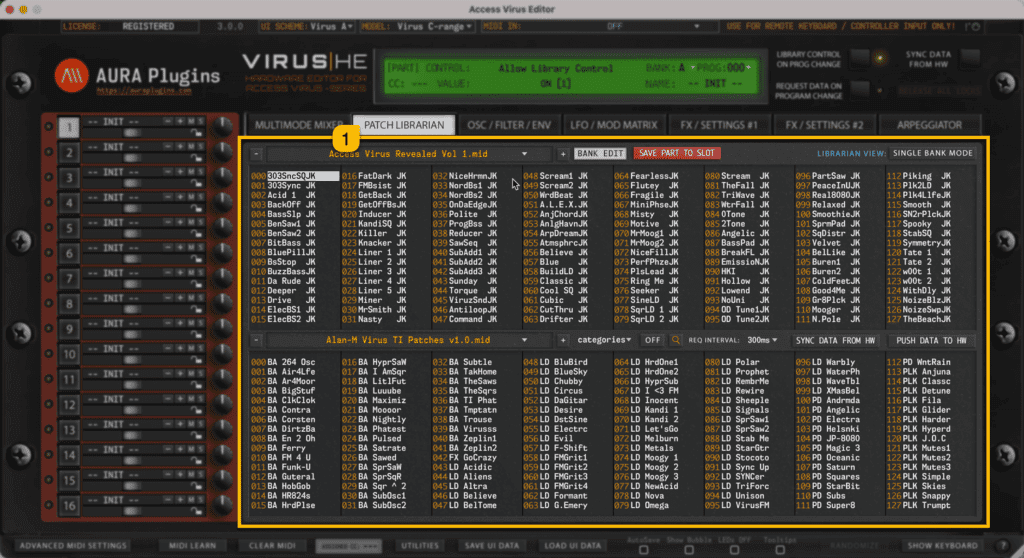Select the part 10 number button
The width and height of the screenshot is (1024, 558).
click(69, 355)
